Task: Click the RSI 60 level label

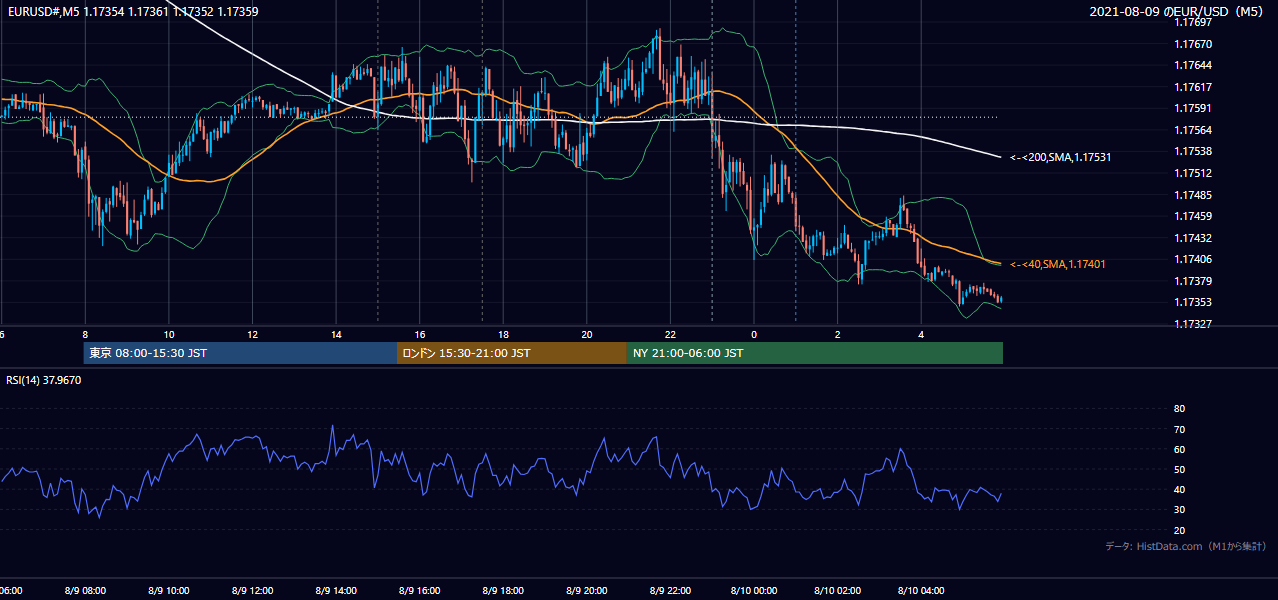Action: pyautogui.click(x=1179, y=449)
